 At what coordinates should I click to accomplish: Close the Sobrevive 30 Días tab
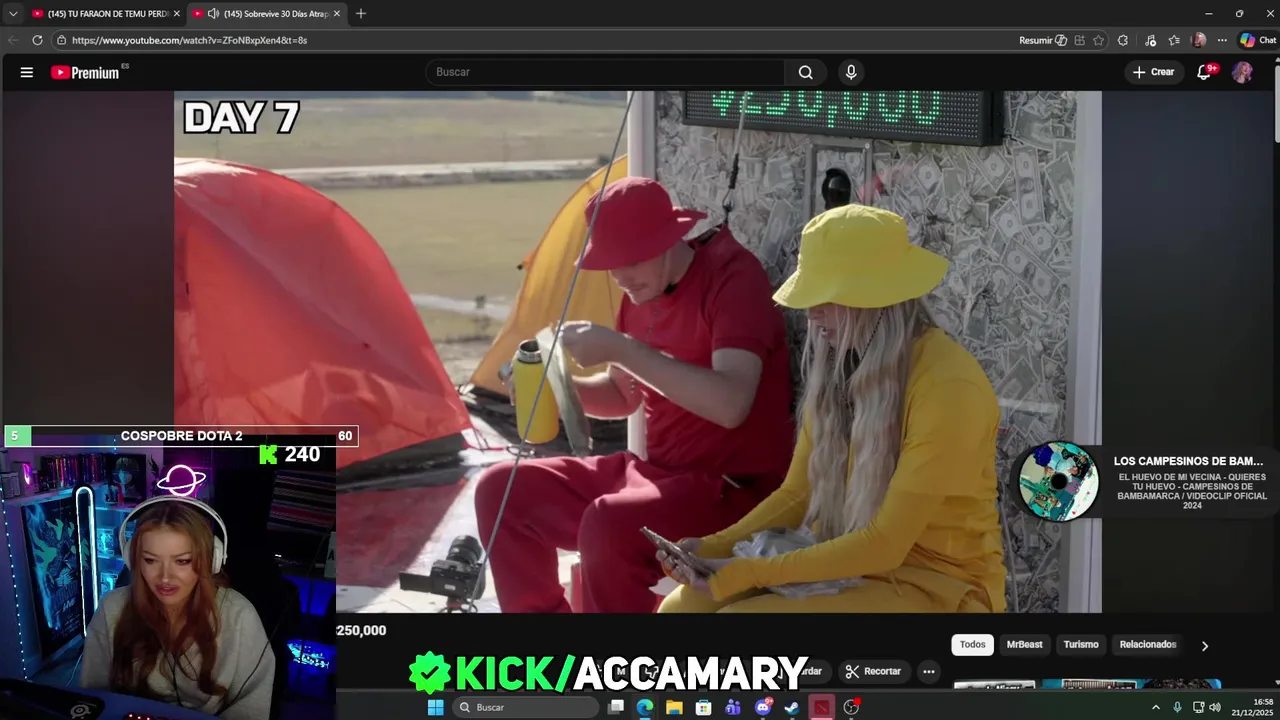(x=337, y=13)
